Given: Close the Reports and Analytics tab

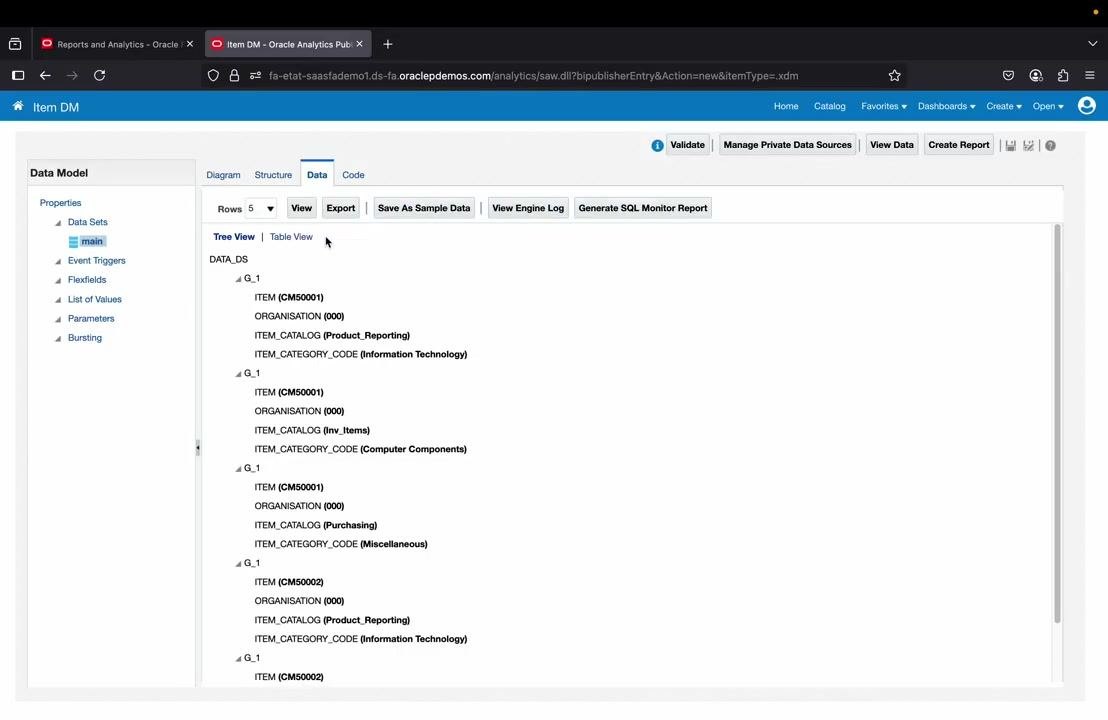Looking at the screenshot, I should click(x=189, y=44).
